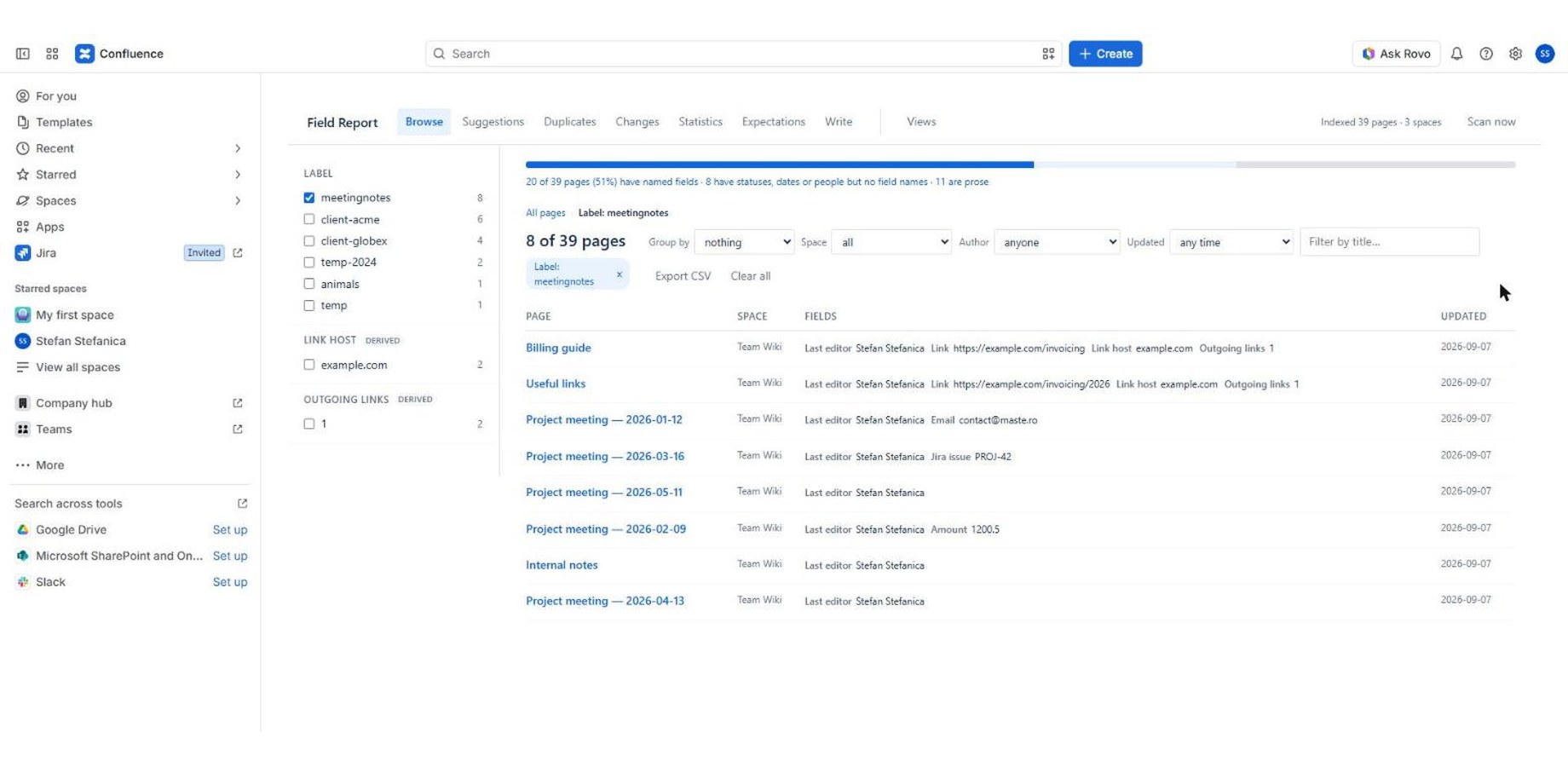Check the client-globex label checkbox
The width and height of the screenshot is (1568, 767).
click(309, 241)
